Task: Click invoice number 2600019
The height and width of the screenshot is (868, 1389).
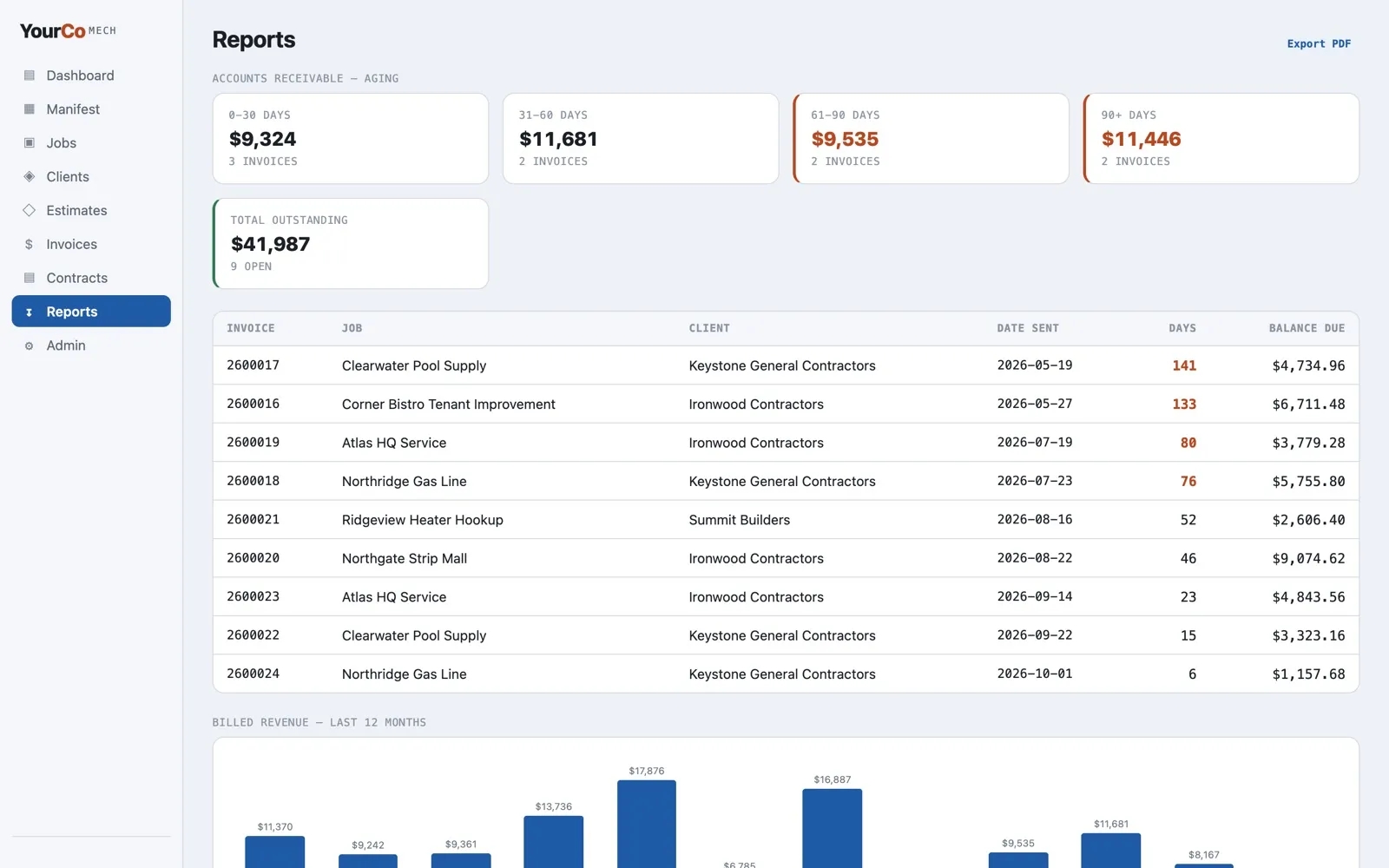Action: click(253, 443)
